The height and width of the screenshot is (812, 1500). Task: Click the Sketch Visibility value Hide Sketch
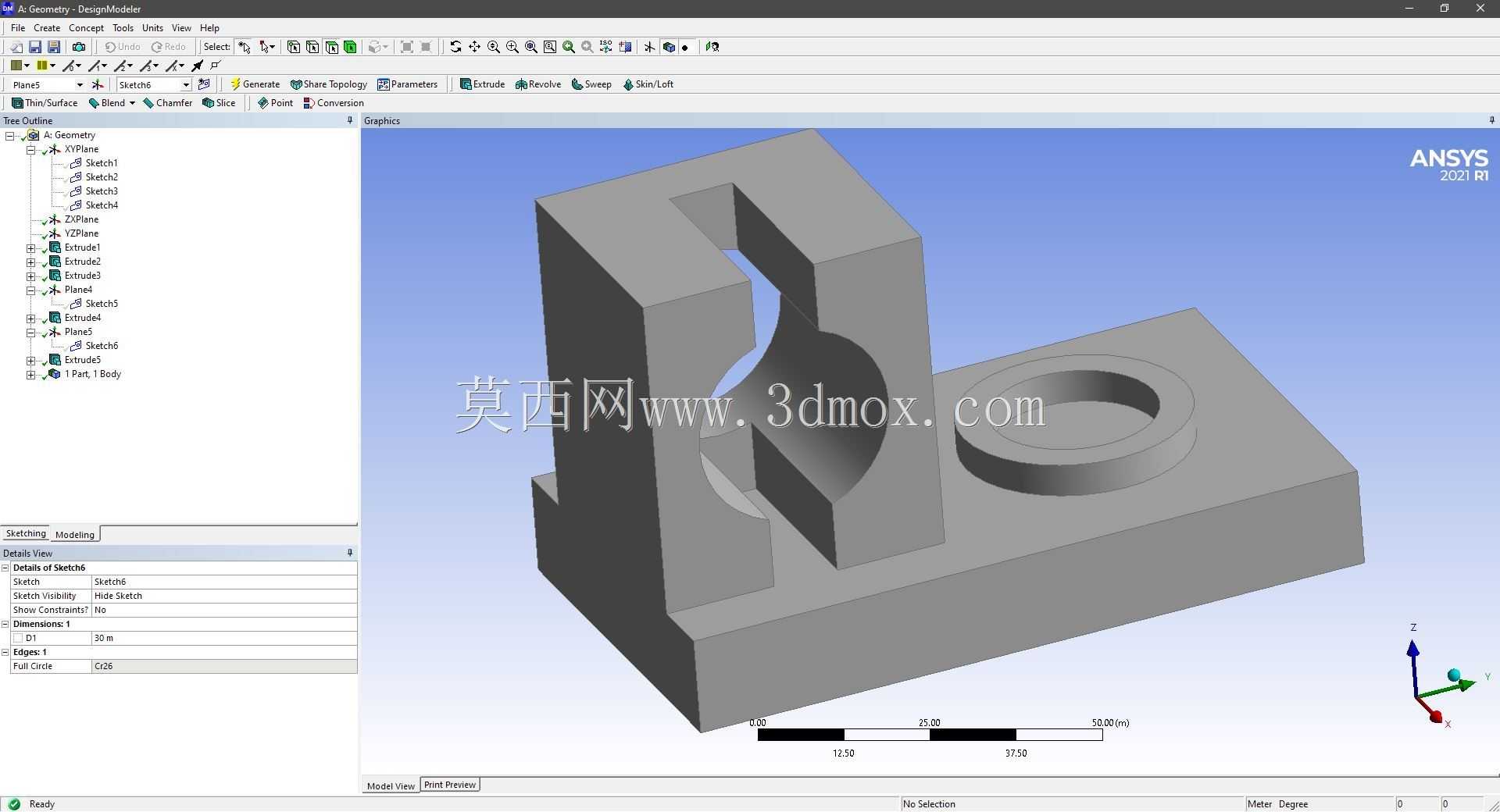point(224,596)
